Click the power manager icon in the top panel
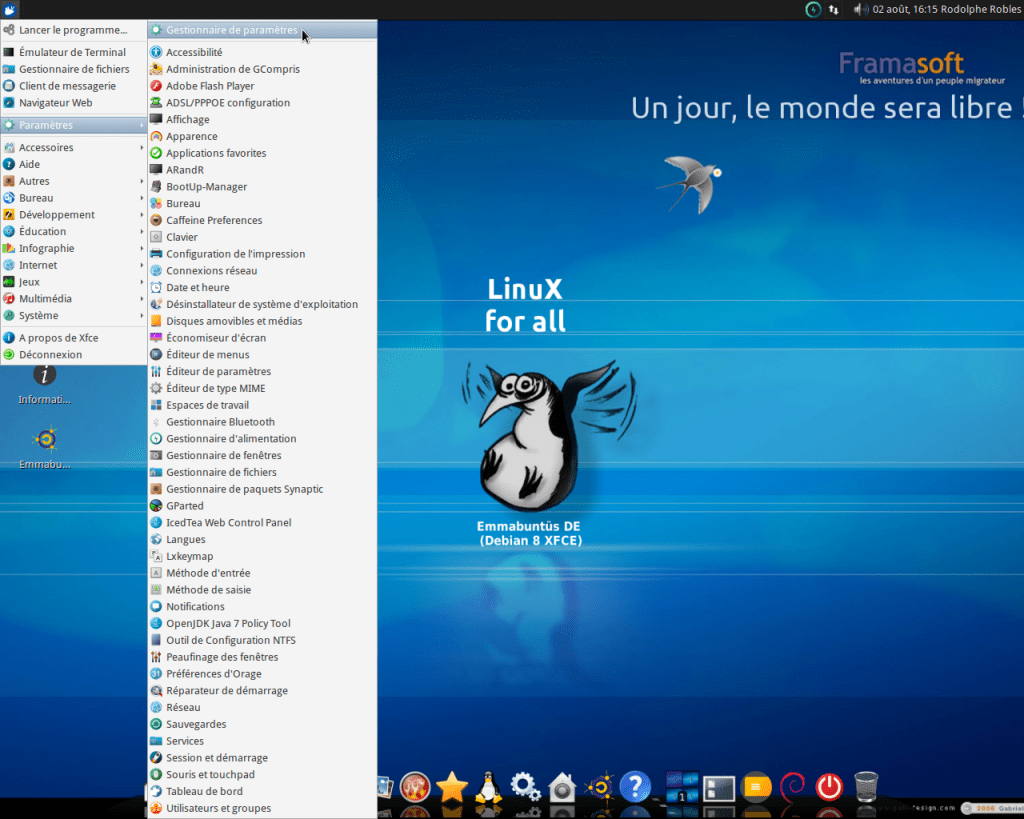1024x819 pixels. (x=813, y=9)
